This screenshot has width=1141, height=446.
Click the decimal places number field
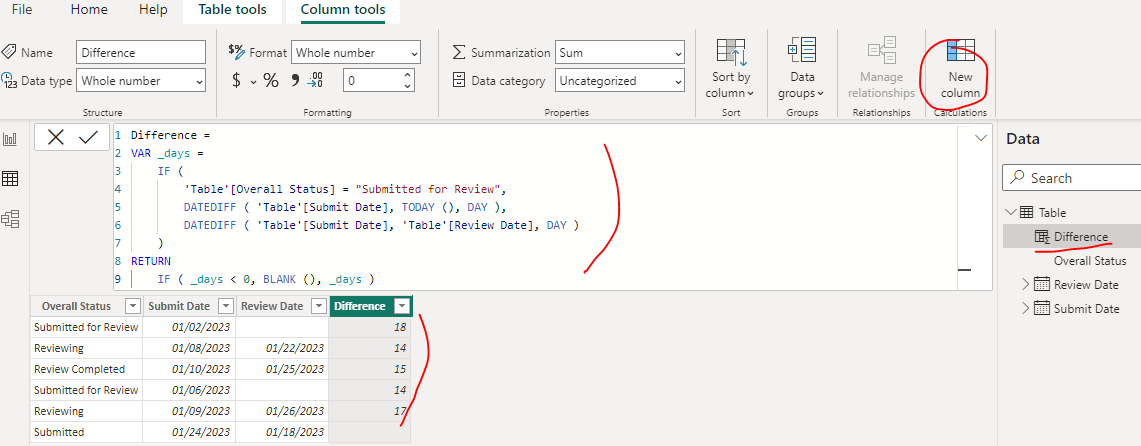370,81
